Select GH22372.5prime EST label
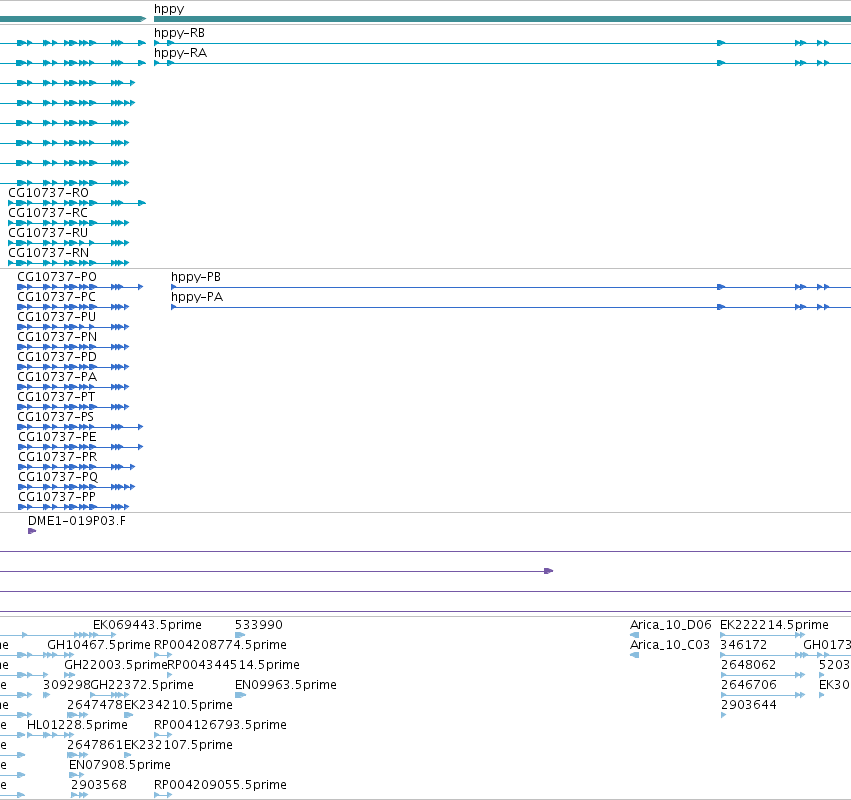This screenshot has height=800, width=851. (142, 685)
